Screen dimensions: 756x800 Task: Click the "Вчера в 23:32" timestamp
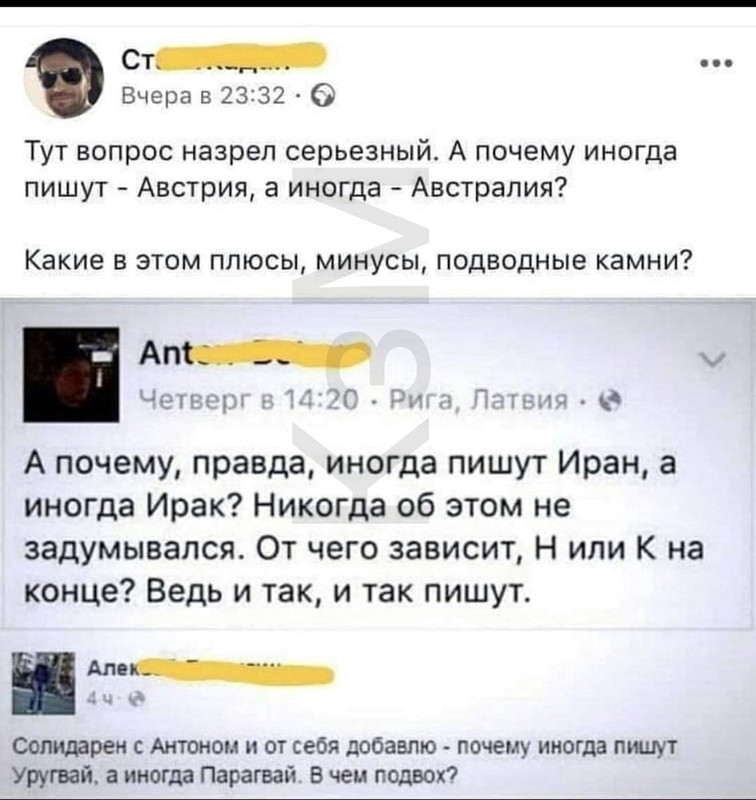pyautogui.click(x=203, y=95)
